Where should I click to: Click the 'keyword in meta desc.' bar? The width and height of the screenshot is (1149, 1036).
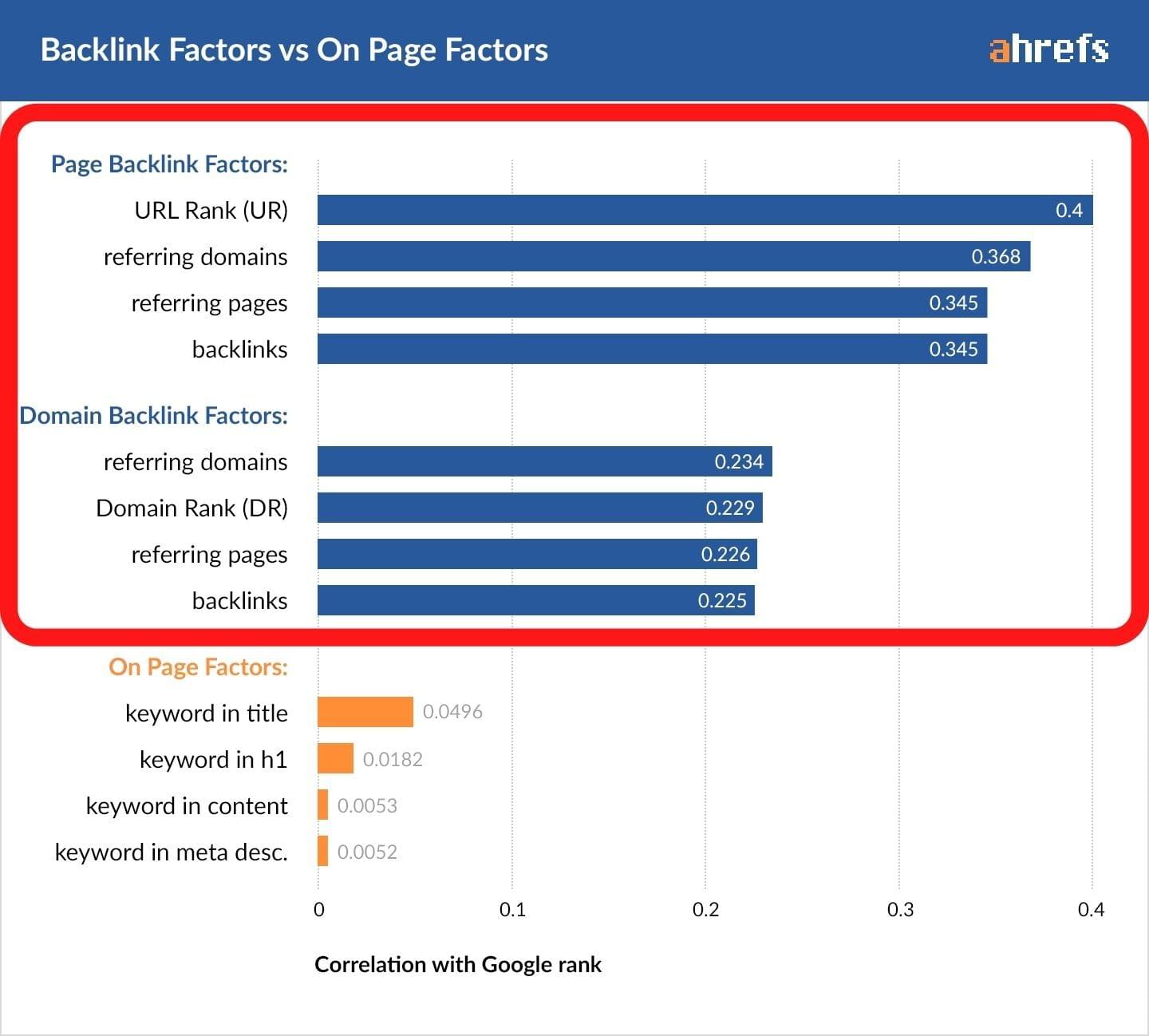click(x=323, y=851)
